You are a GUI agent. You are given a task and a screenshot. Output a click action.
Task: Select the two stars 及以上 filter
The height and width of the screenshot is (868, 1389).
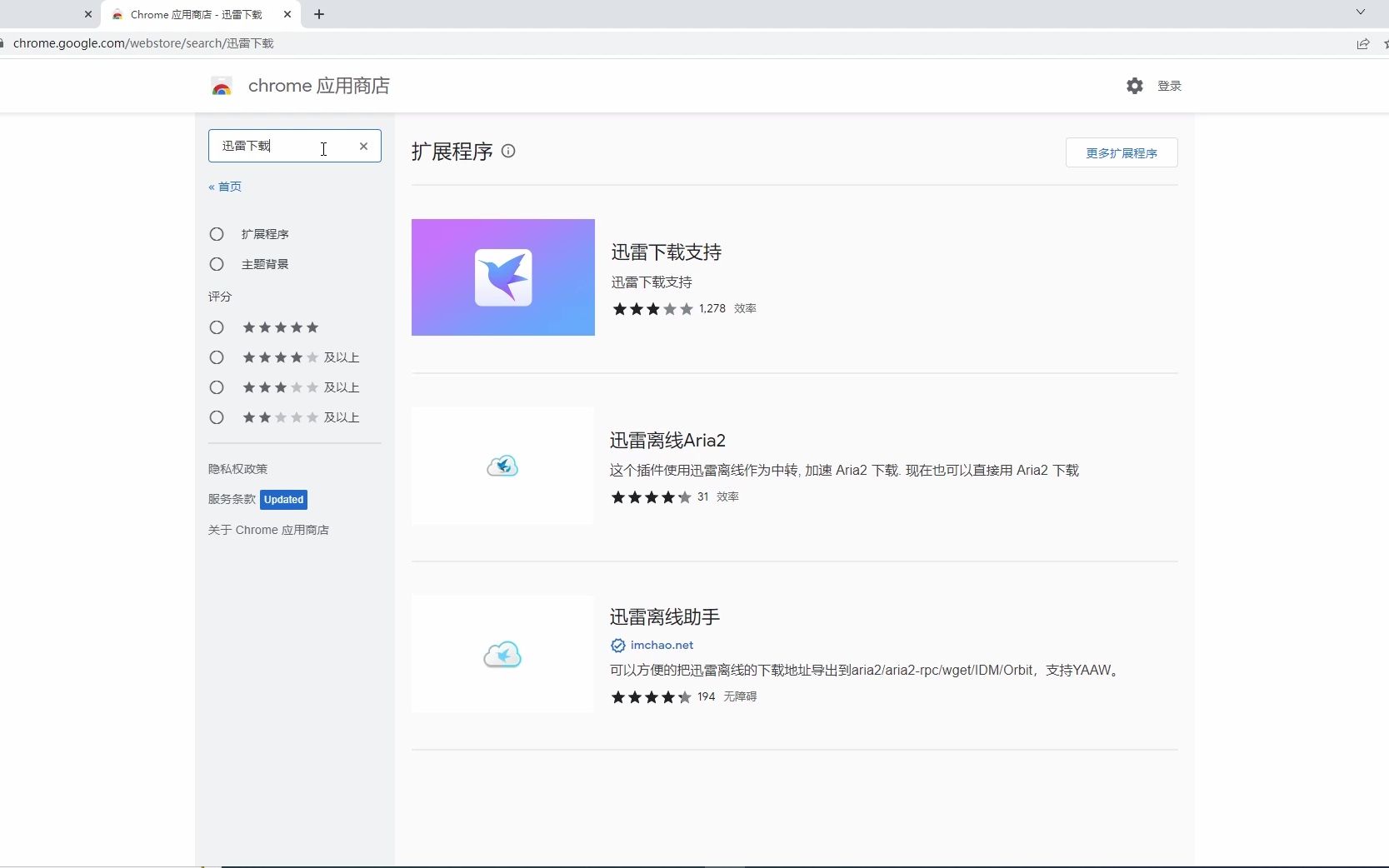[x=217, y=417]
